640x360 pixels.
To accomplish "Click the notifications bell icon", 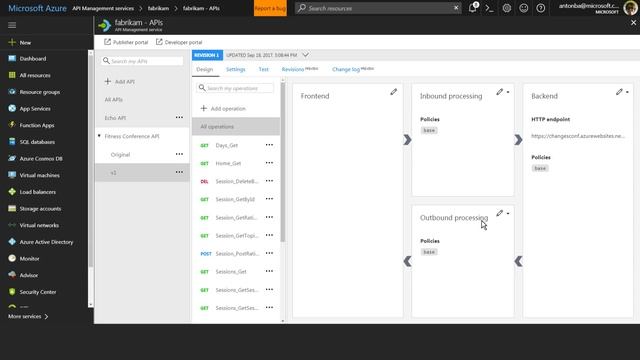I will coord(473,8).
